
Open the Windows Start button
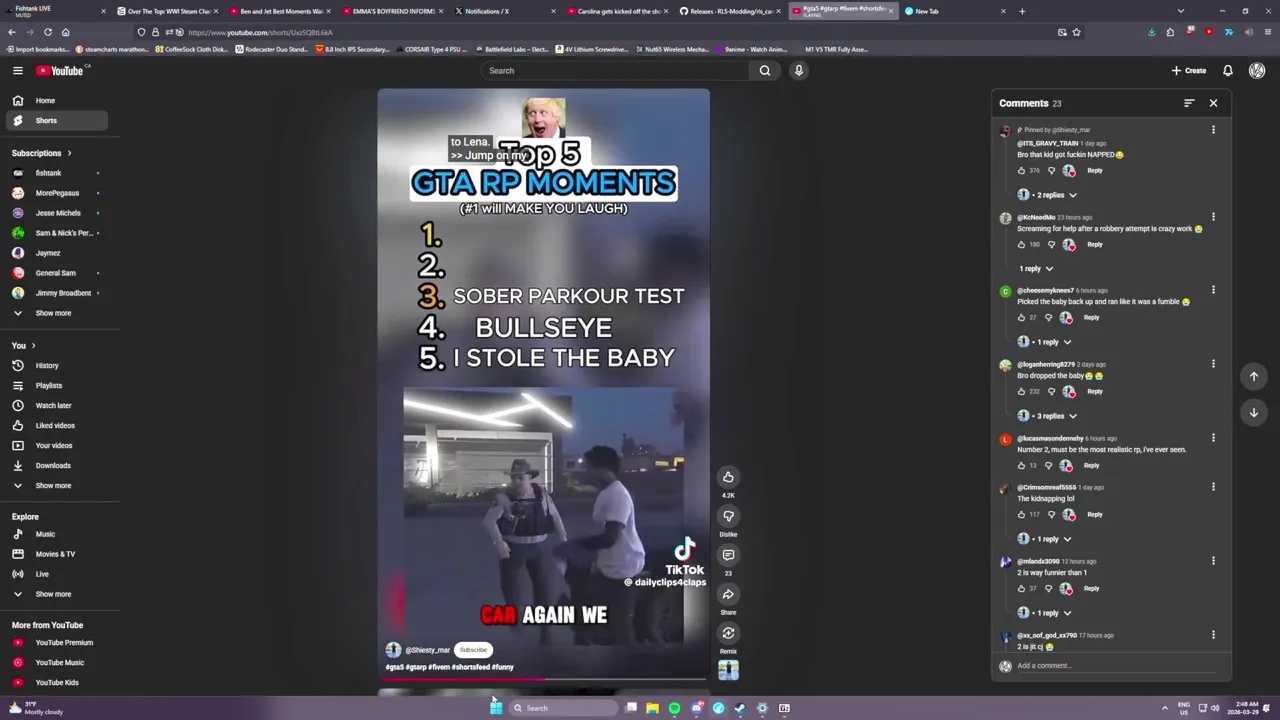pos(496,708)
